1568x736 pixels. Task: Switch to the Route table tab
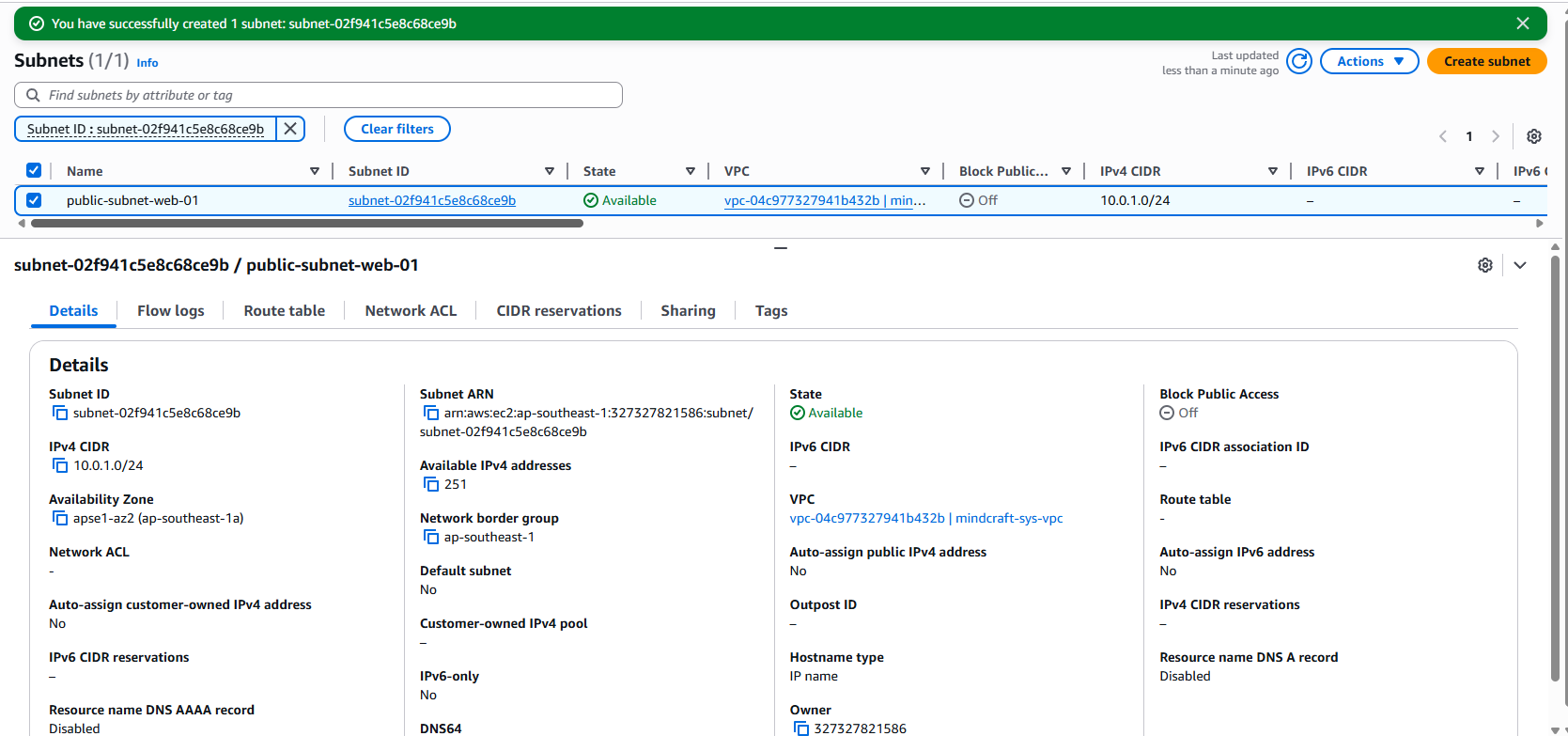284,311
